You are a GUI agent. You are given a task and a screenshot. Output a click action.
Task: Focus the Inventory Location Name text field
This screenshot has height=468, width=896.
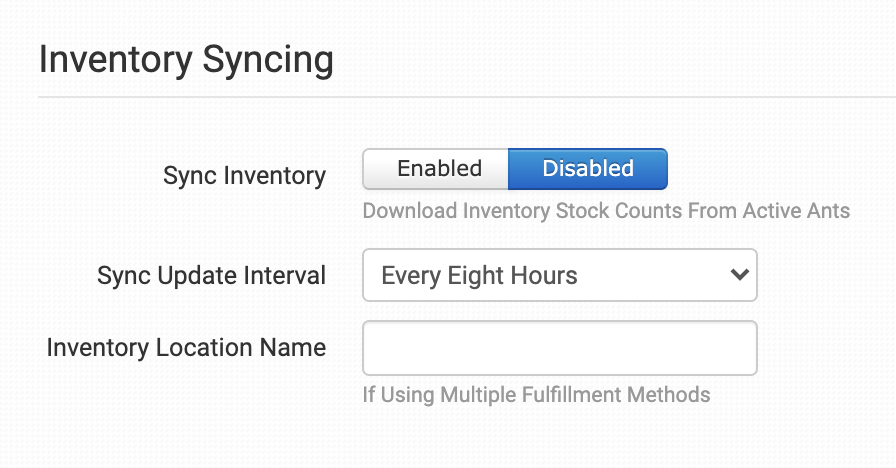559,348
